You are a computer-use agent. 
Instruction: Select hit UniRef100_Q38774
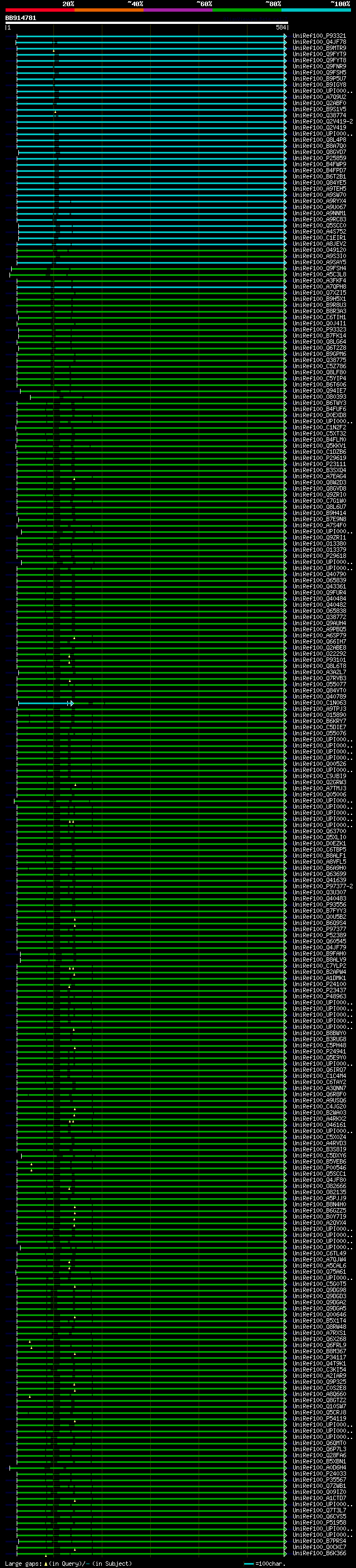pyautogui.click(x=319, y=115)
